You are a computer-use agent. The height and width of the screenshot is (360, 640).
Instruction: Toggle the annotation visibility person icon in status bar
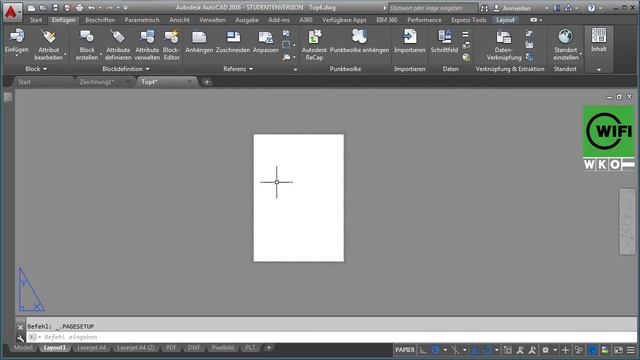pos(520,350)
